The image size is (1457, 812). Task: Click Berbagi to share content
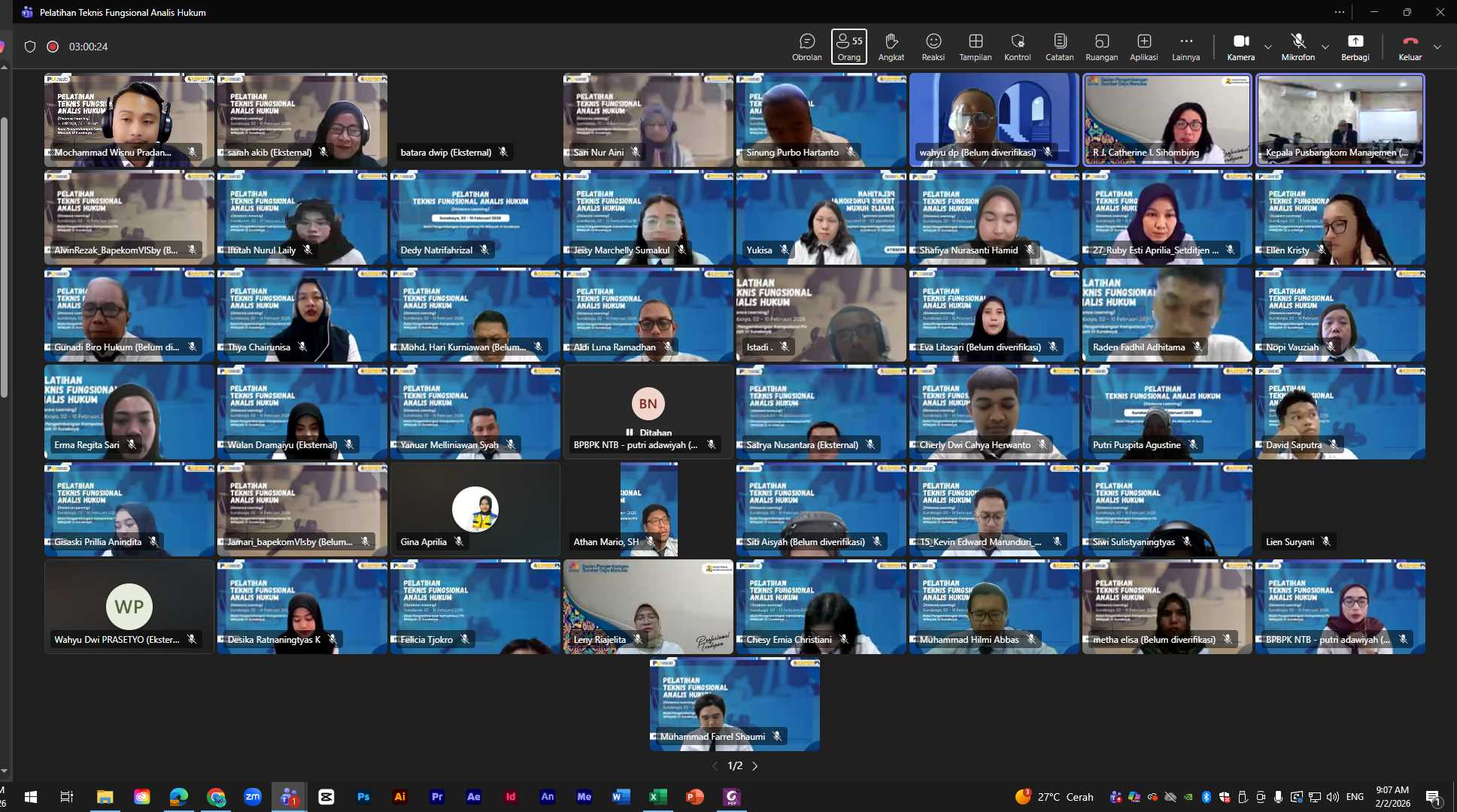[x=1355, y=47]
